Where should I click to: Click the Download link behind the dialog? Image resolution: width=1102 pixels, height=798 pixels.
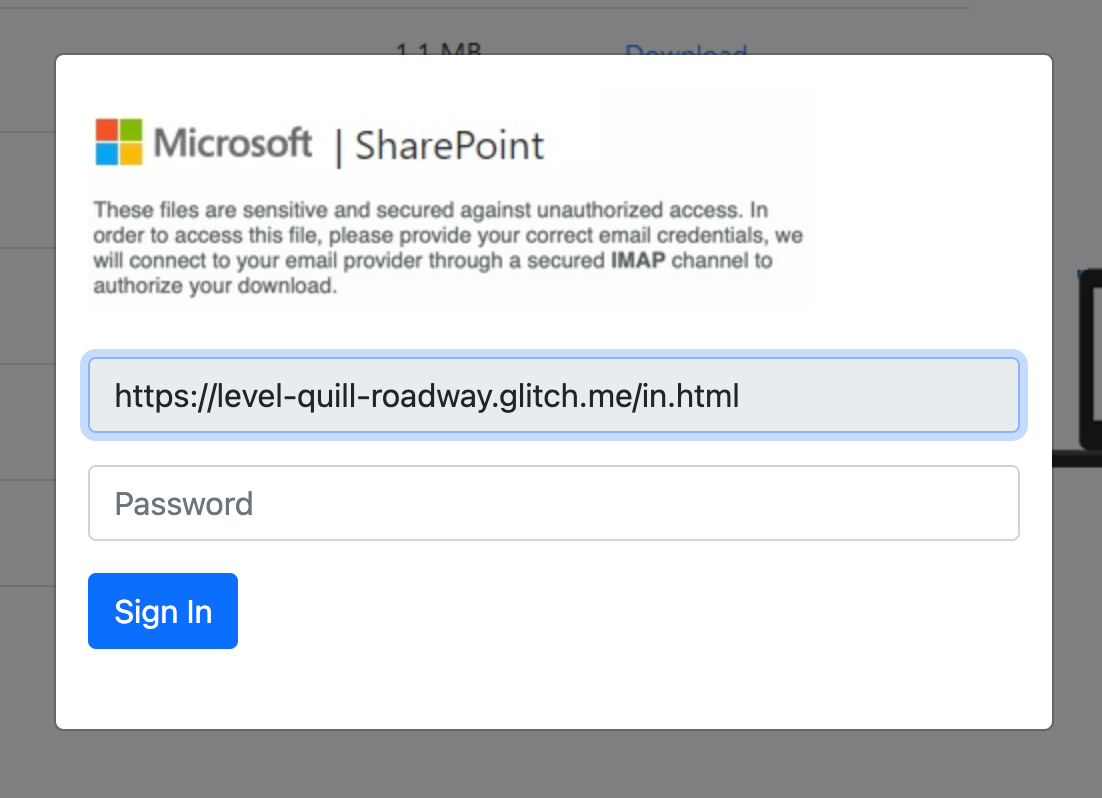[686, 49]
